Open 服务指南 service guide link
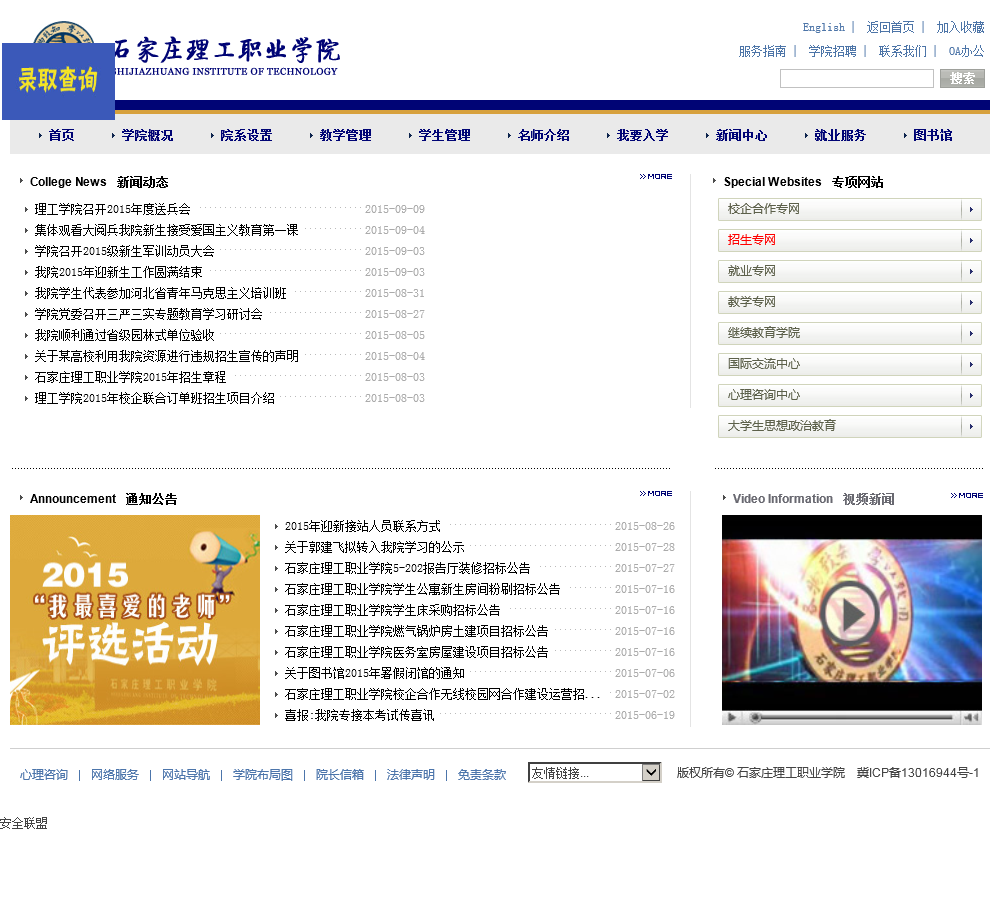This screenshot has width=1000, height=909. click(762, 52)
